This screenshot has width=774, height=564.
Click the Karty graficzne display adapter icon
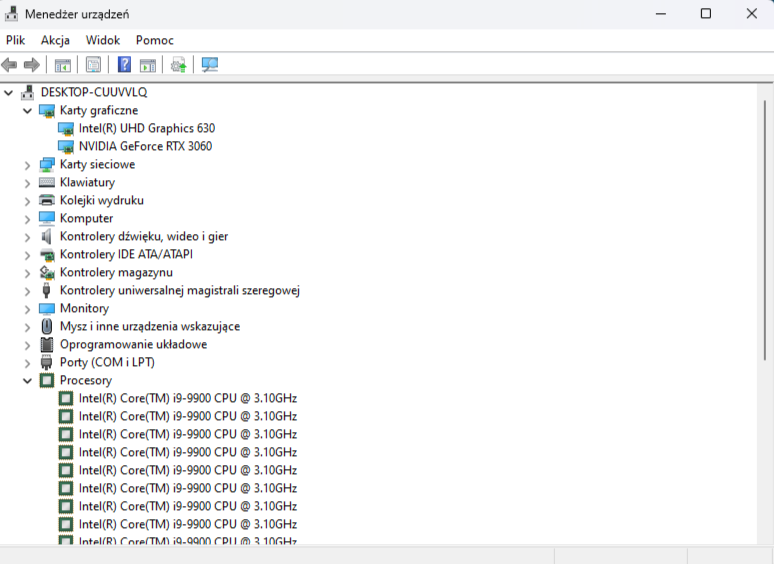pos(47,111)
